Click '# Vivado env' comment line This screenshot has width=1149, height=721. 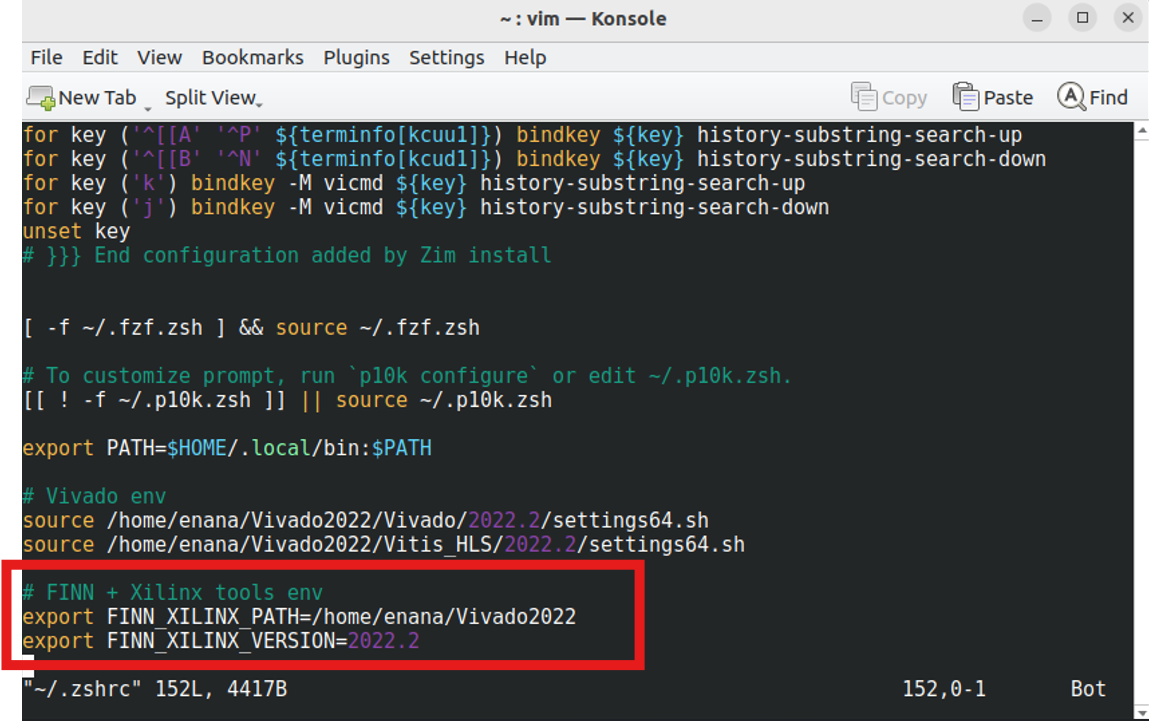95,496
